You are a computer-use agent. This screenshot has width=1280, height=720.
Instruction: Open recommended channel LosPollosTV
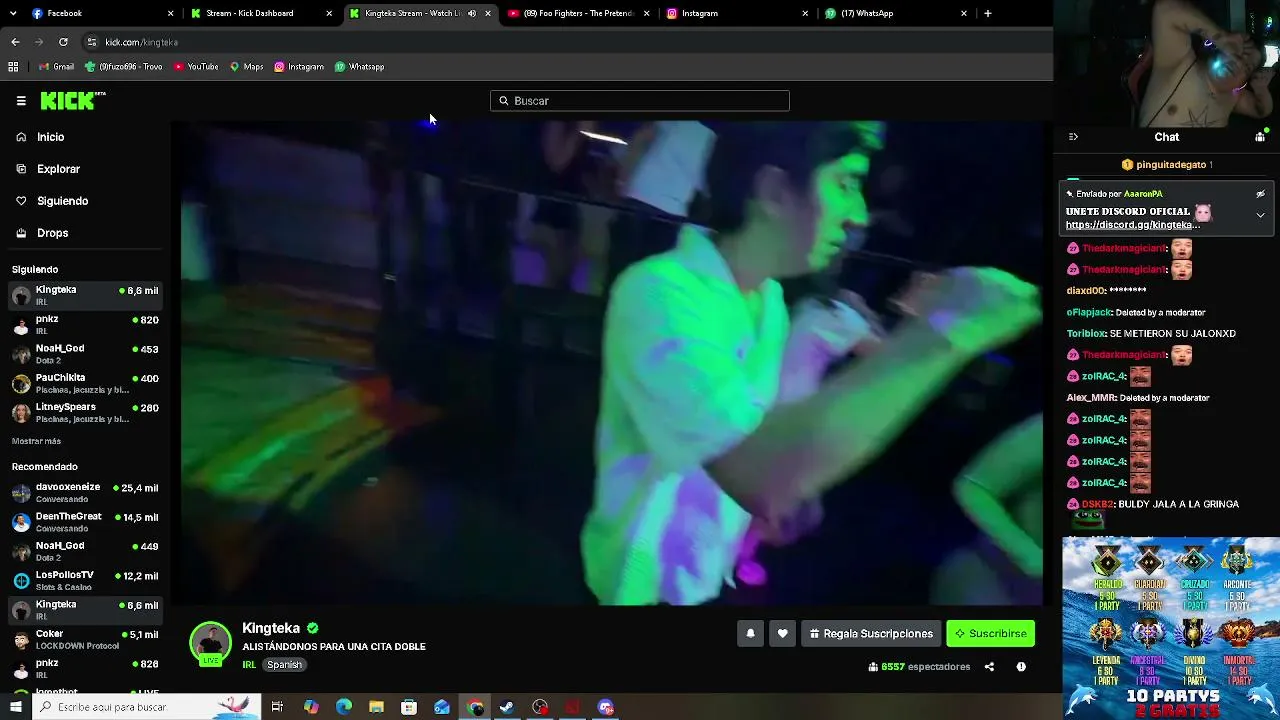pos(84,580)
